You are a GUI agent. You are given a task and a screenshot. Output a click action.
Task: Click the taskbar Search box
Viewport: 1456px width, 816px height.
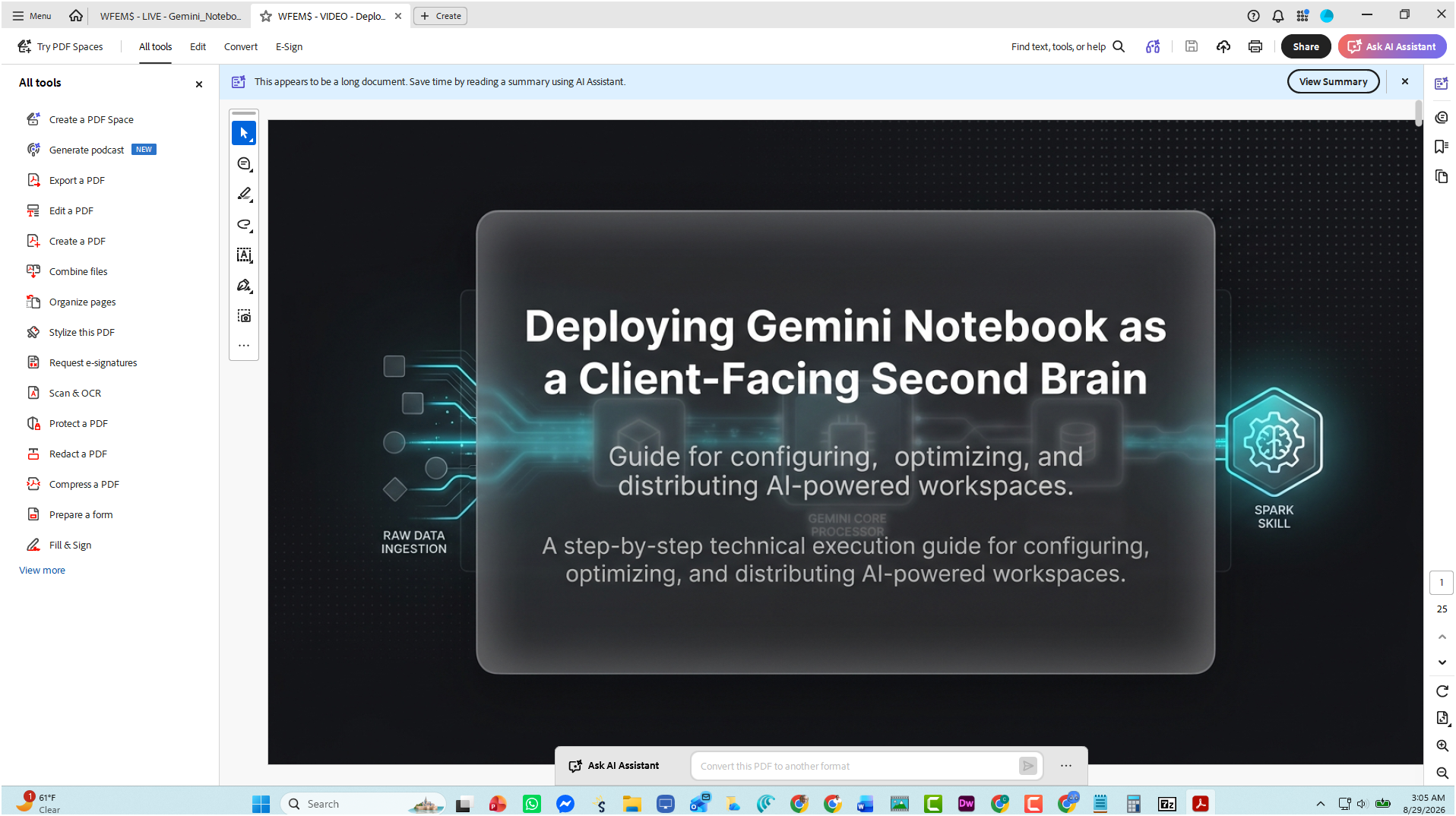click(x=363, y=804)
